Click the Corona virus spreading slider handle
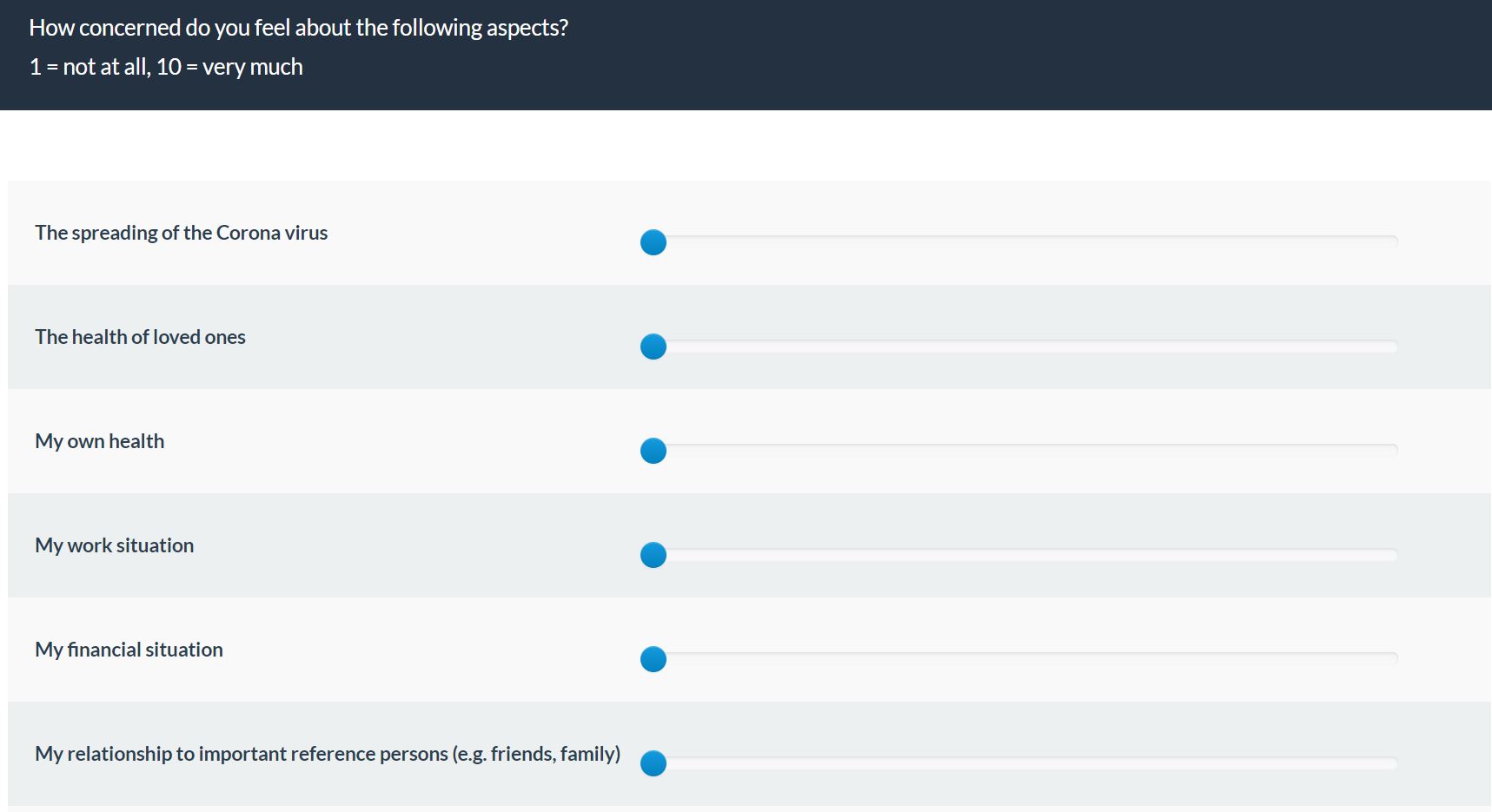This screenshot has width=1492, height=812. pyautogui.click(x=653, y=242)
